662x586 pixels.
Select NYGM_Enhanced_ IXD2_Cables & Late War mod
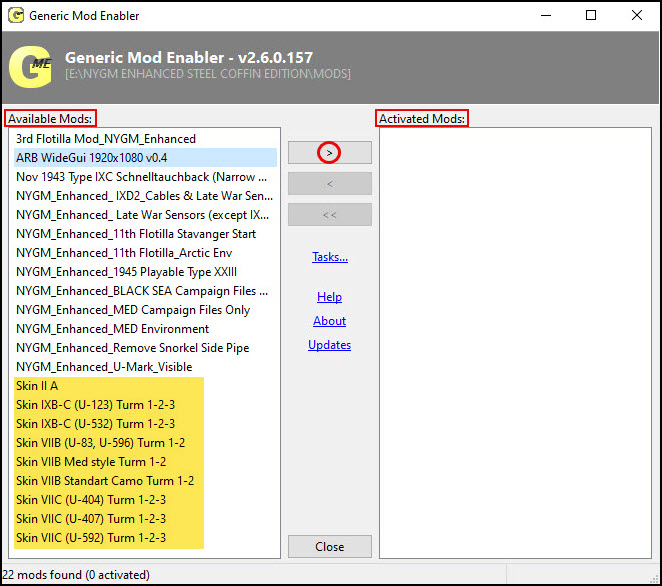pyautogui.click(x=145, y=195)
